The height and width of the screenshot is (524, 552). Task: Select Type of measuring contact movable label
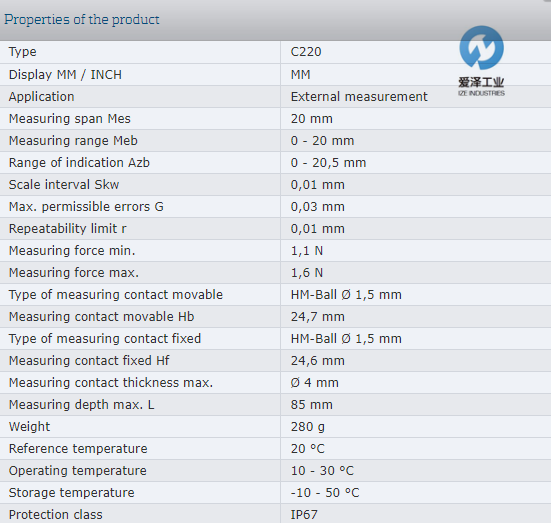click(116, 295)
